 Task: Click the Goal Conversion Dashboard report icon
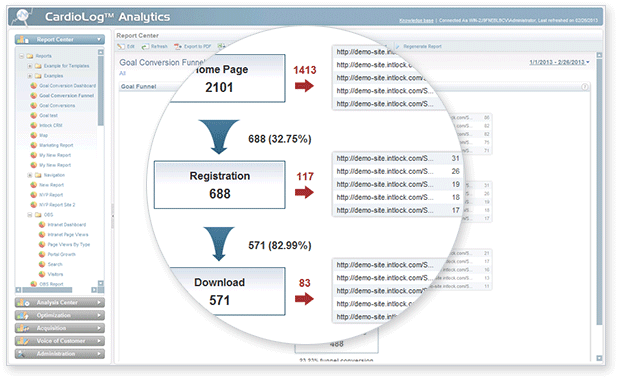[x=34, y=85]
